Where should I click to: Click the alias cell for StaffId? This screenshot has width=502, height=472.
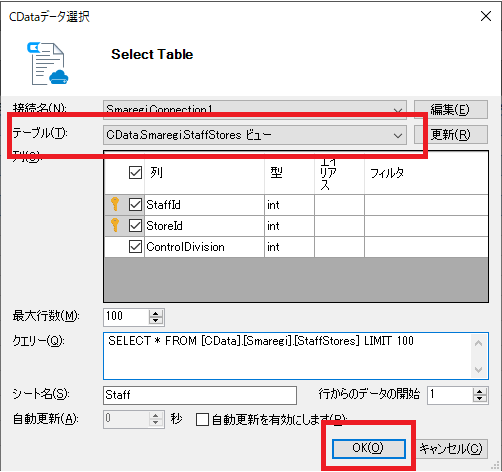[339, 205]
